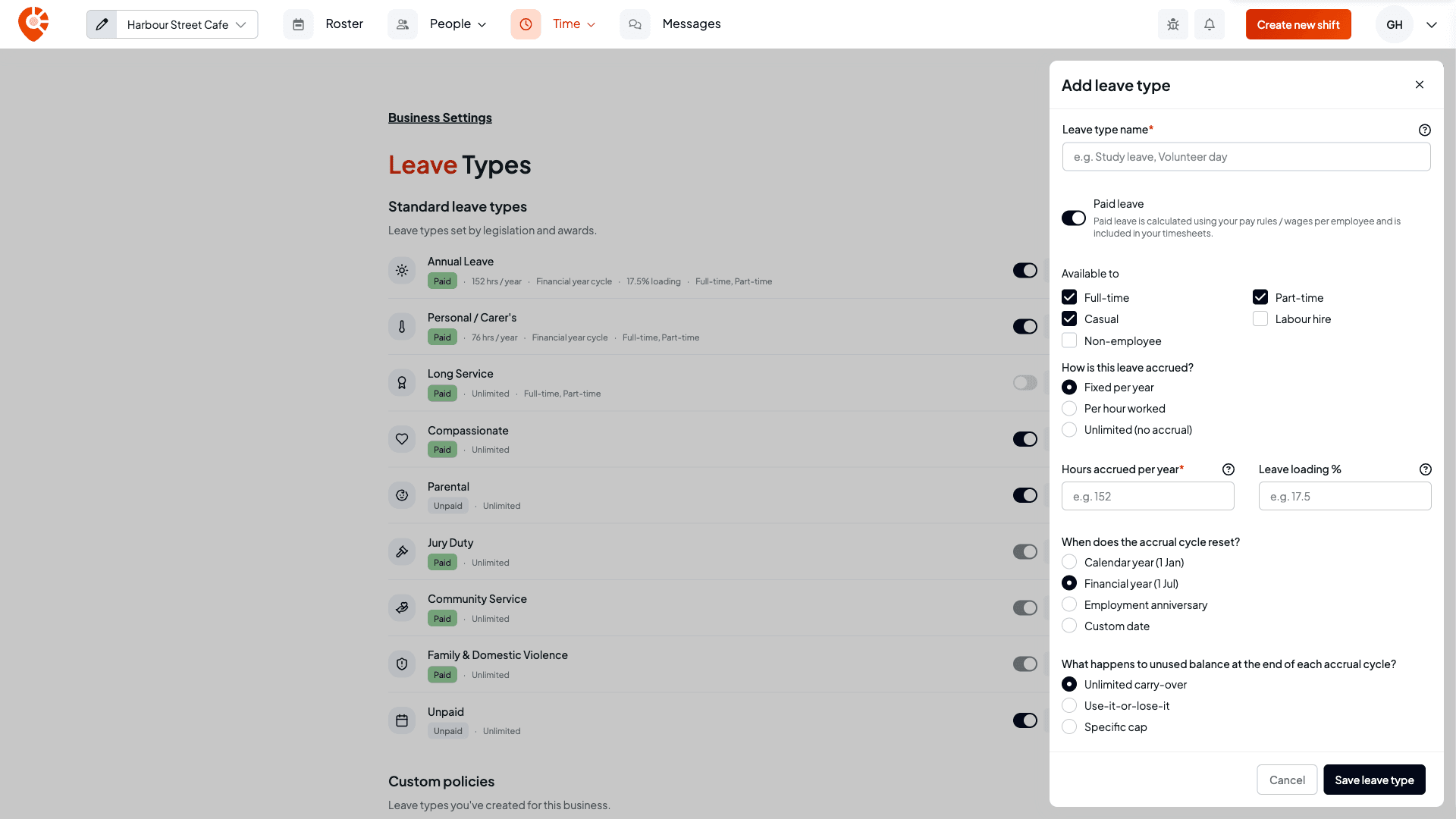Viewport: 1456px width, 819px height.
Task: Open the Harbour Street Cafe business dropdown
Action: [x=187, y=24]
